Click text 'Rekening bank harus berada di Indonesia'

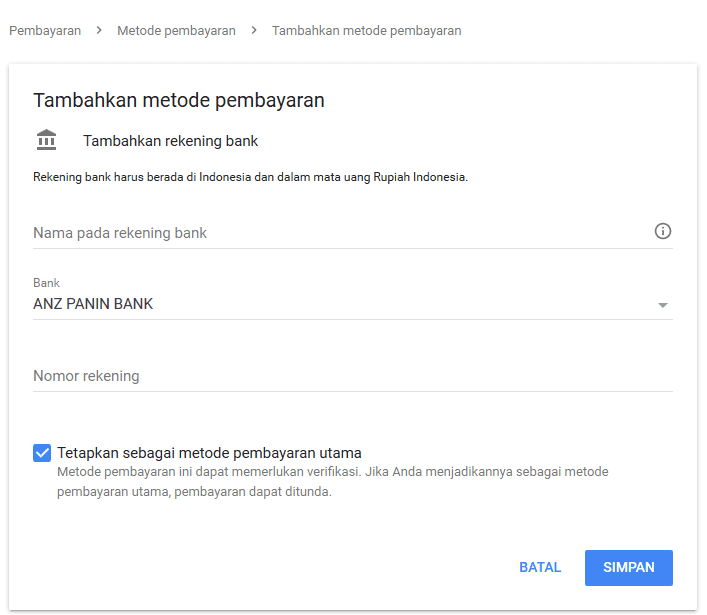[x=142, y=177]
